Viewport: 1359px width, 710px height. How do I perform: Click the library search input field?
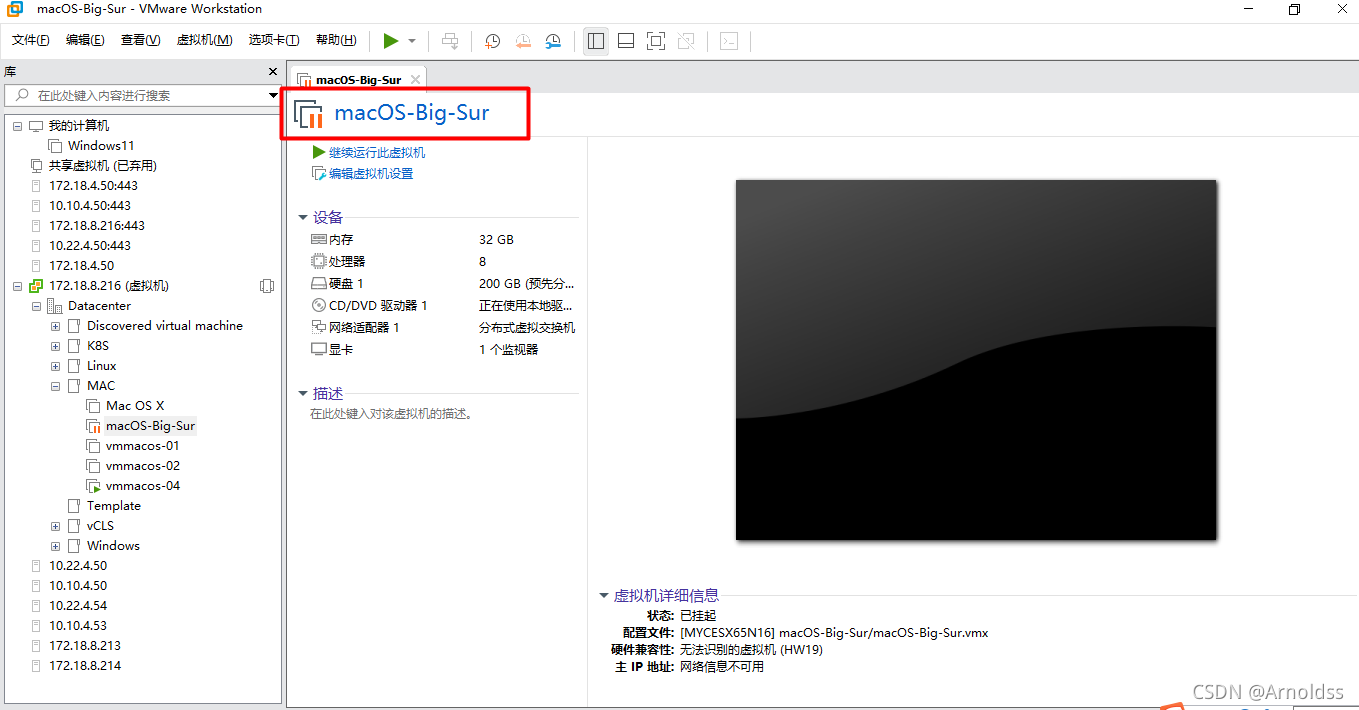coord(142,96)
